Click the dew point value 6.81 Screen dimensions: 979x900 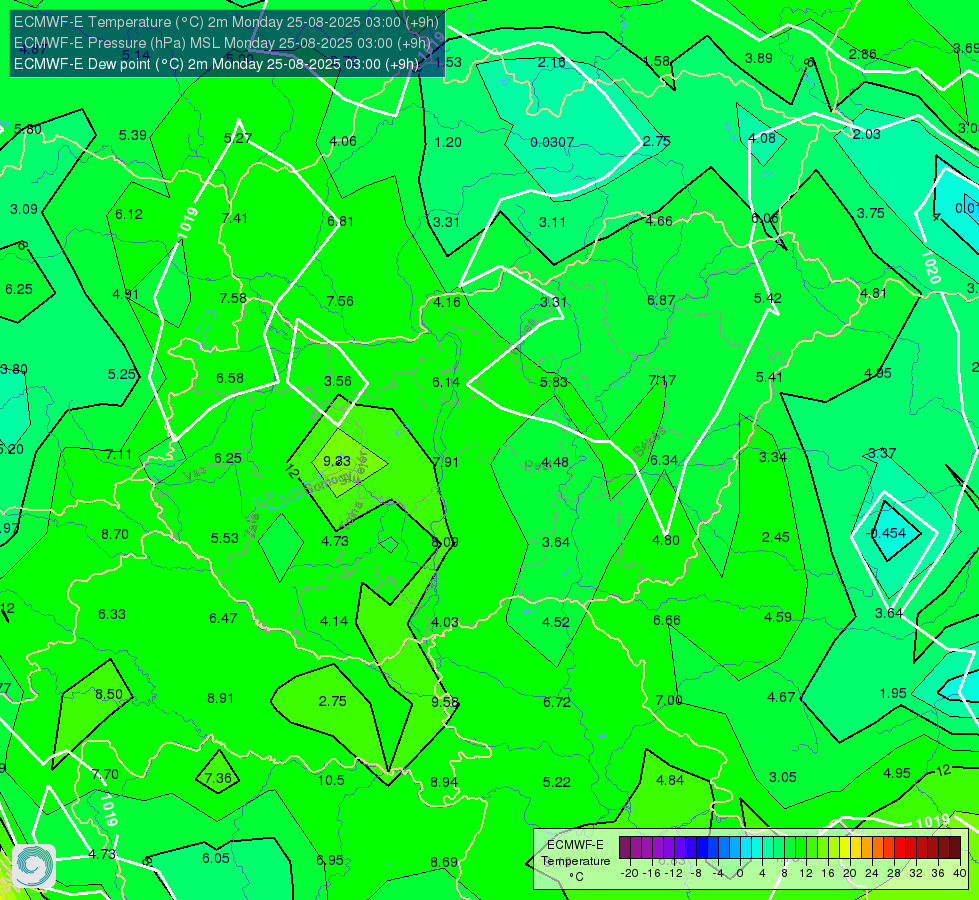click(x=340, y=221)
